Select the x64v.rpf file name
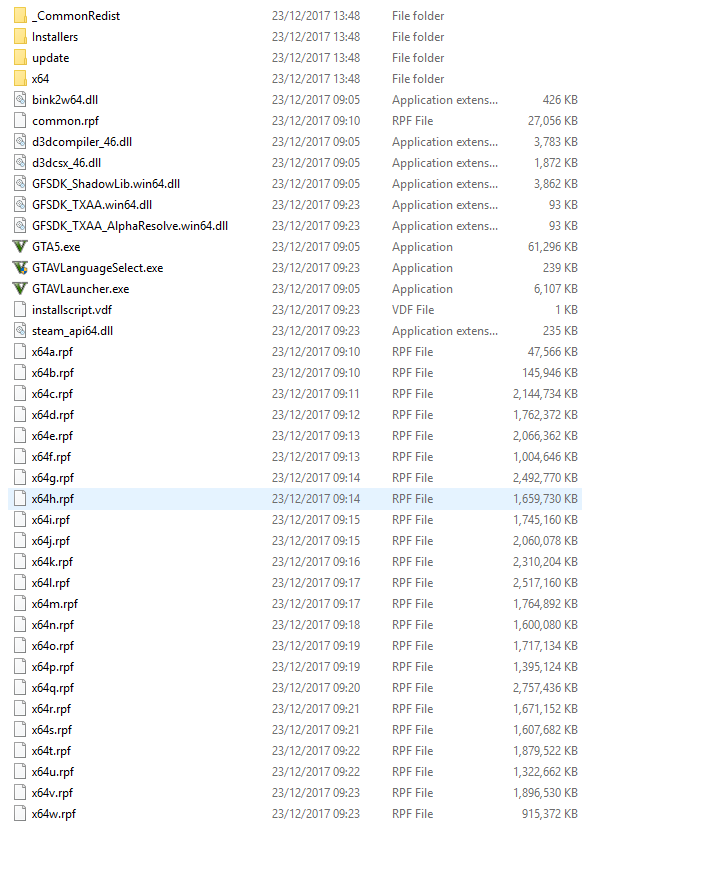The height and width of the screenshot is (878, 716). tap(53, 793)
